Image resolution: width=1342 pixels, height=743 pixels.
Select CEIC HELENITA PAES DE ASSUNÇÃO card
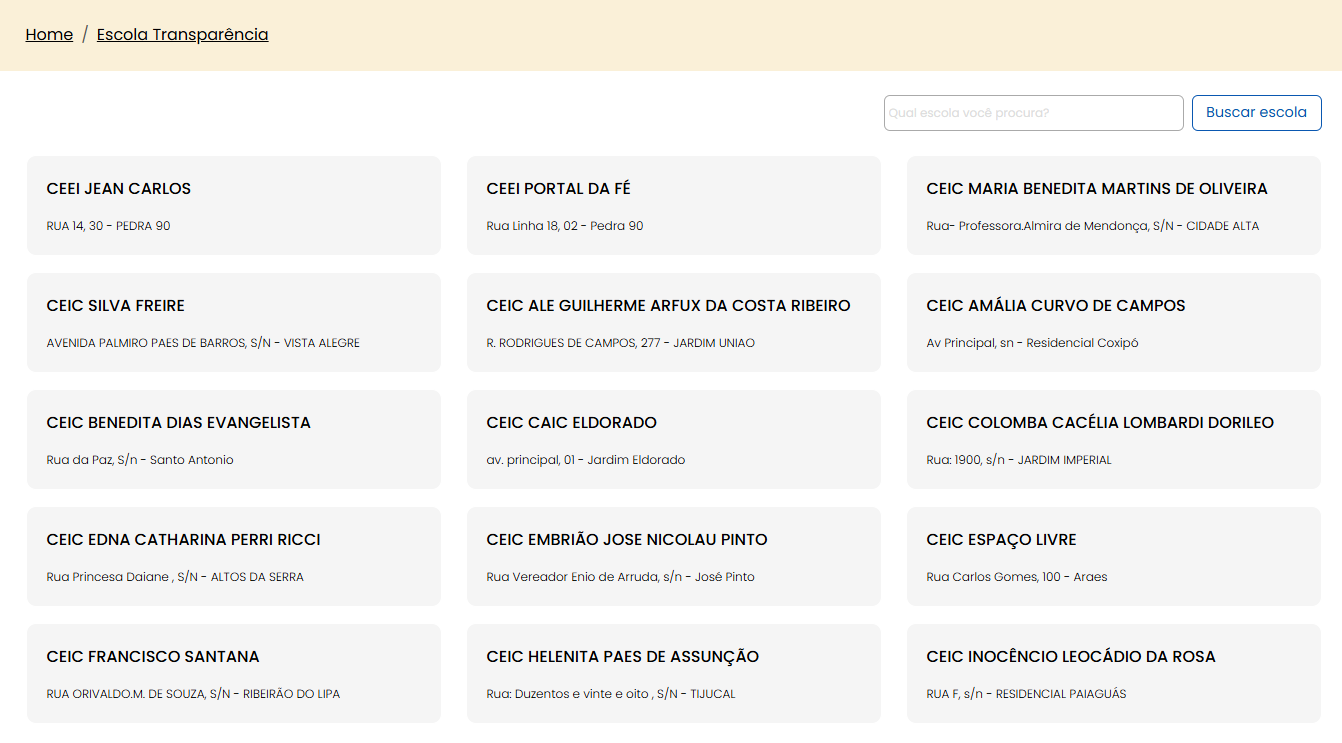pyautogui.click(x=673, y=673)
